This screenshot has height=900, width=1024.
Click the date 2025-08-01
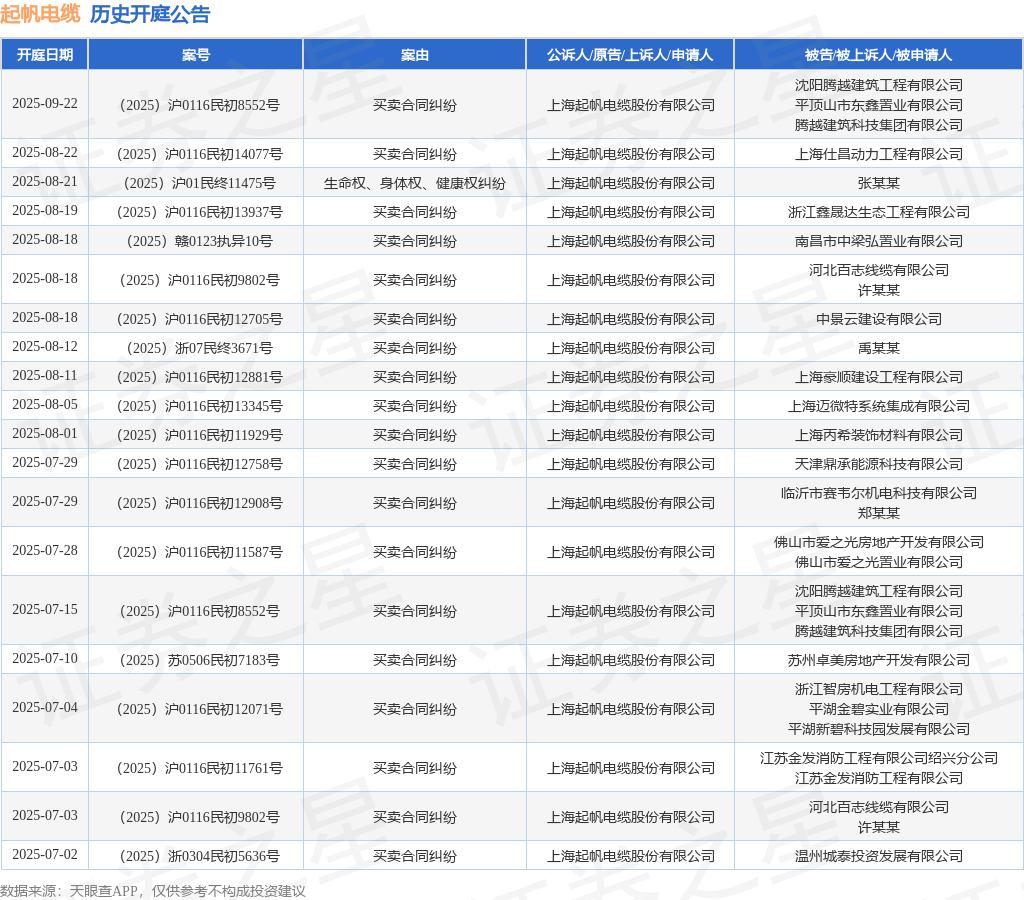pos(44,434)
